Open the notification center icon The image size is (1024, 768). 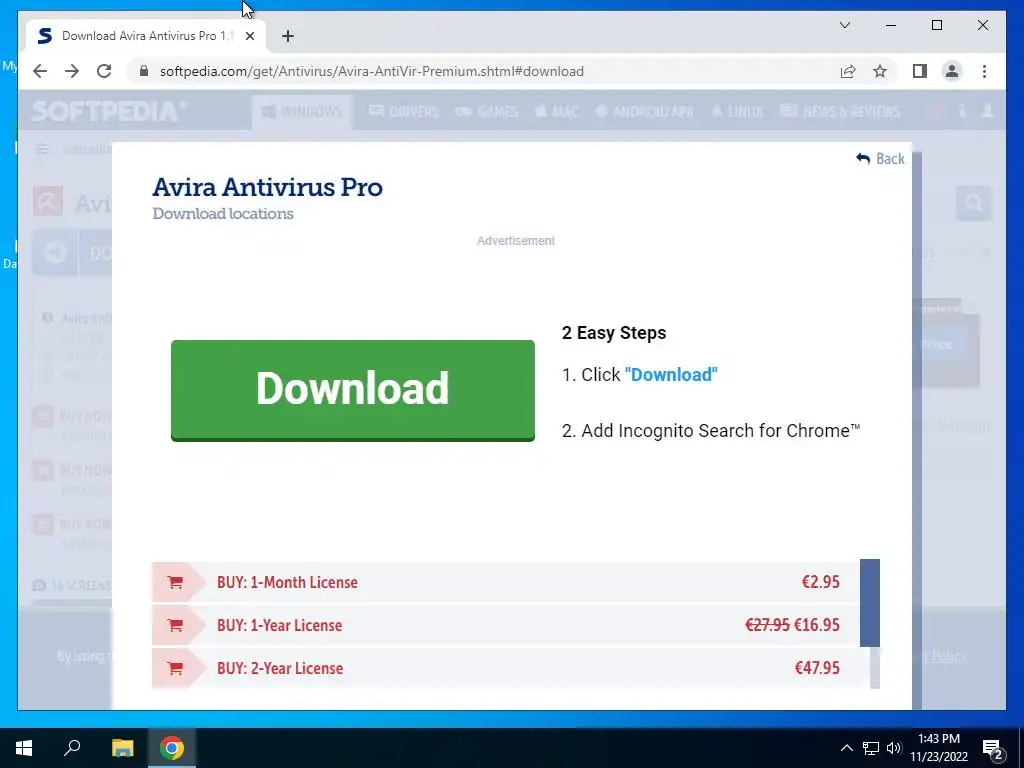(x=993, y=749)
